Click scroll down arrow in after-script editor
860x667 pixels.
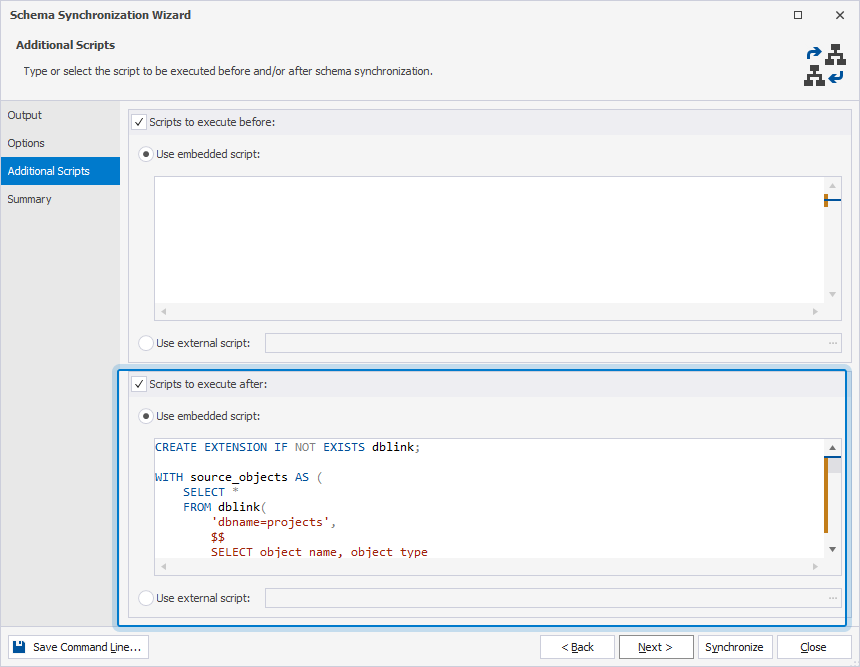(833, 549)
